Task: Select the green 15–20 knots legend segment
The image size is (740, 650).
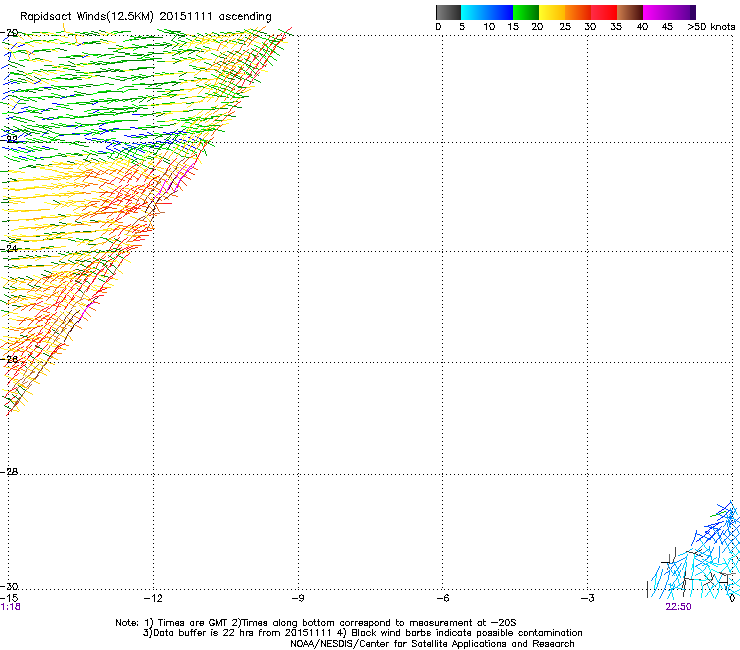Action: (526, 12)
